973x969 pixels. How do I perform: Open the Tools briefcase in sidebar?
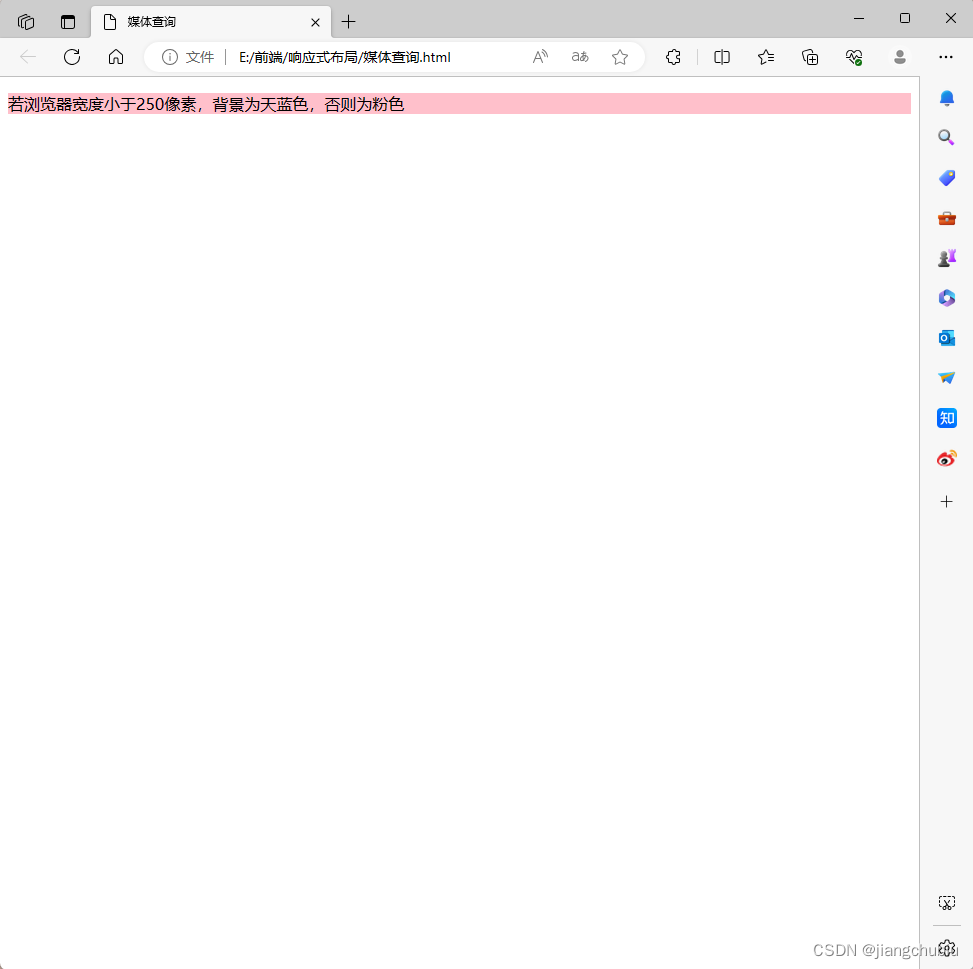(946, 218)
